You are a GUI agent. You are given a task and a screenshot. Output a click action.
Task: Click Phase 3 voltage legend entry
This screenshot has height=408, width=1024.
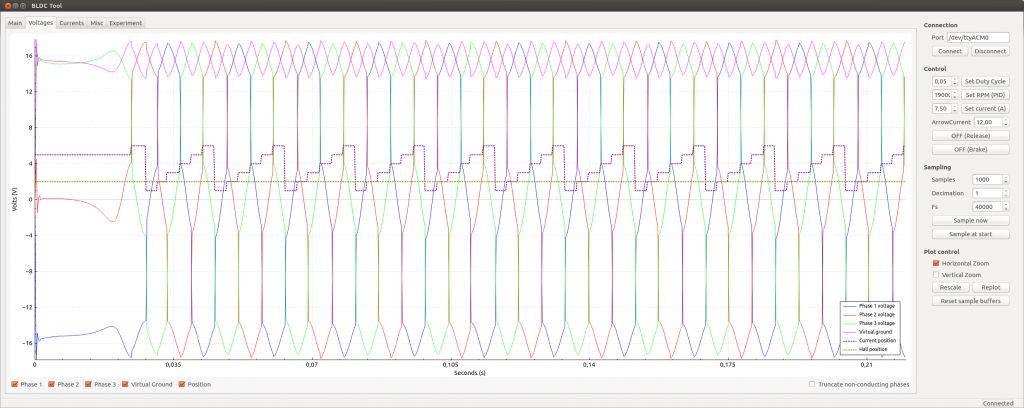[x=869, y=323]
